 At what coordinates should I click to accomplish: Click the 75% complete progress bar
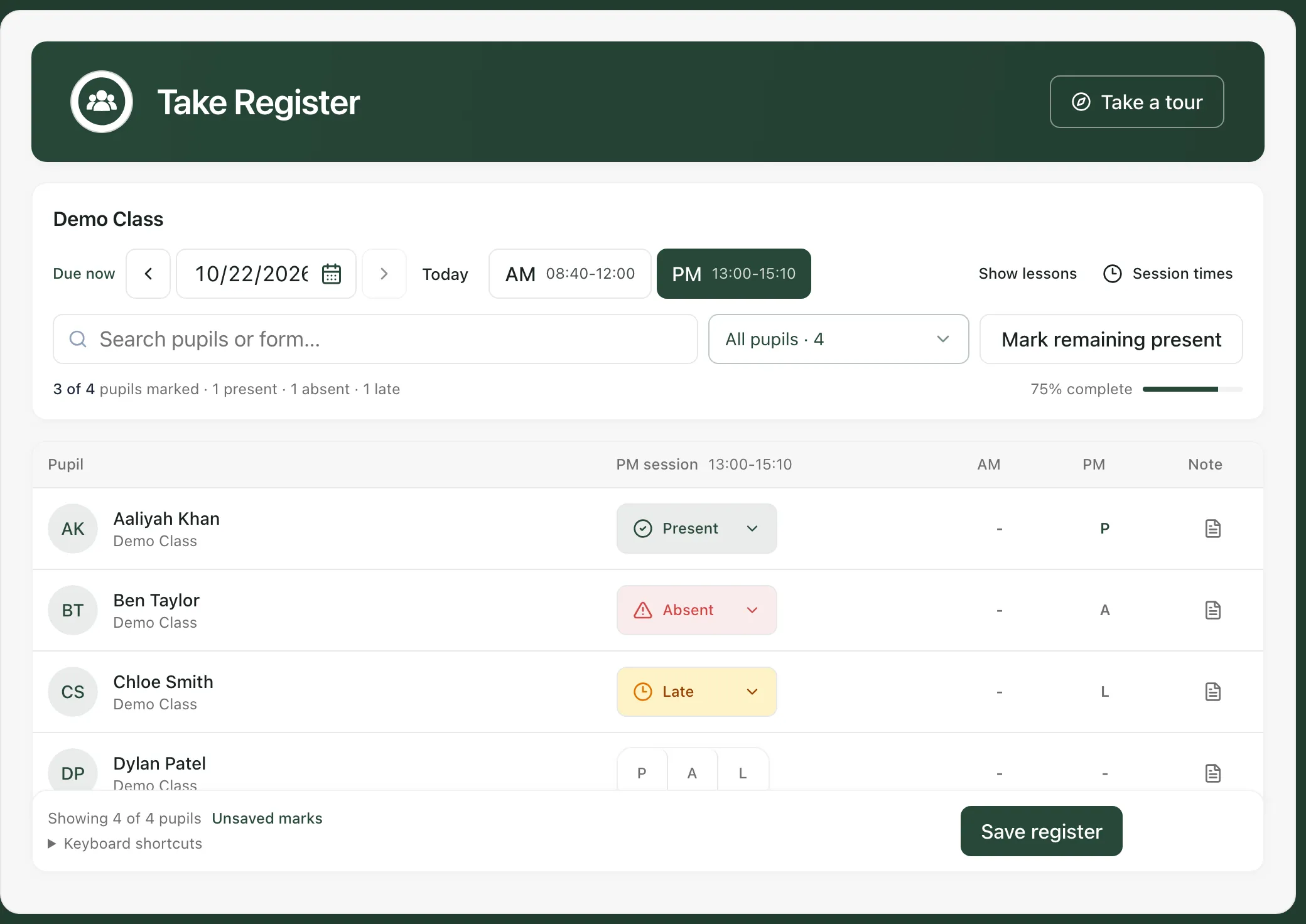1192,389
